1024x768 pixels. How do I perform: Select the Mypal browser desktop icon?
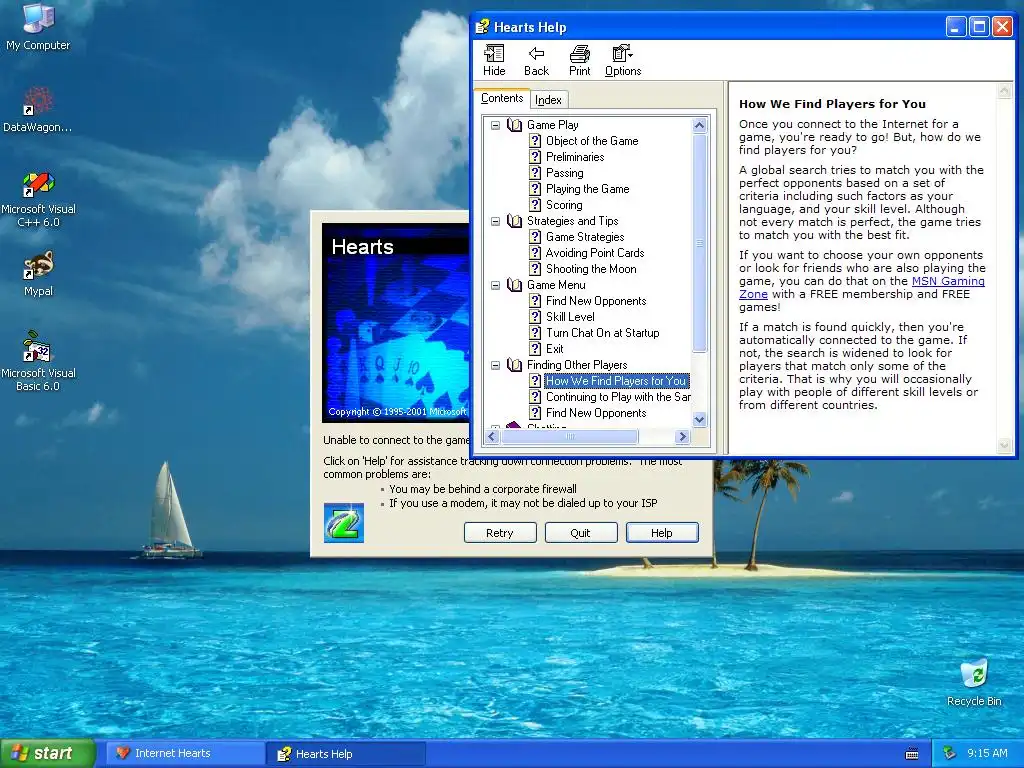[x=38, y=265]
